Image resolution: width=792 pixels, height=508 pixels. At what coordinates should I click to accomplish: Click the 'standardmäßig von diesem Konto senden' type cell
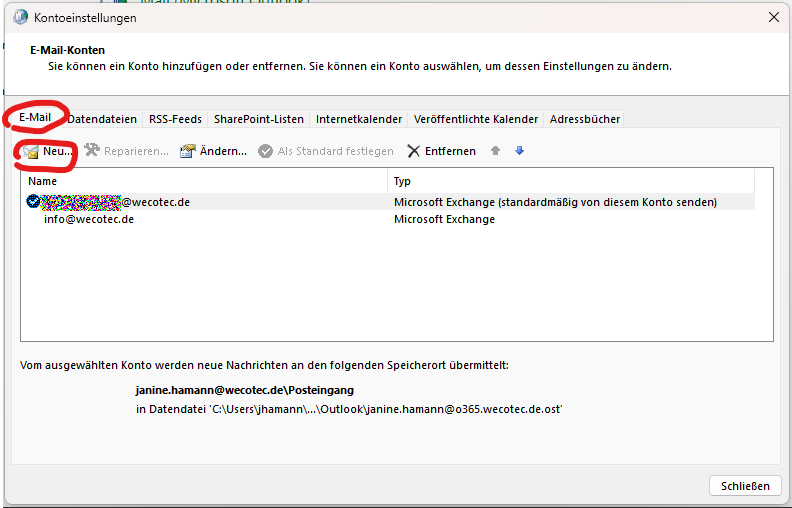pos(556,202)
